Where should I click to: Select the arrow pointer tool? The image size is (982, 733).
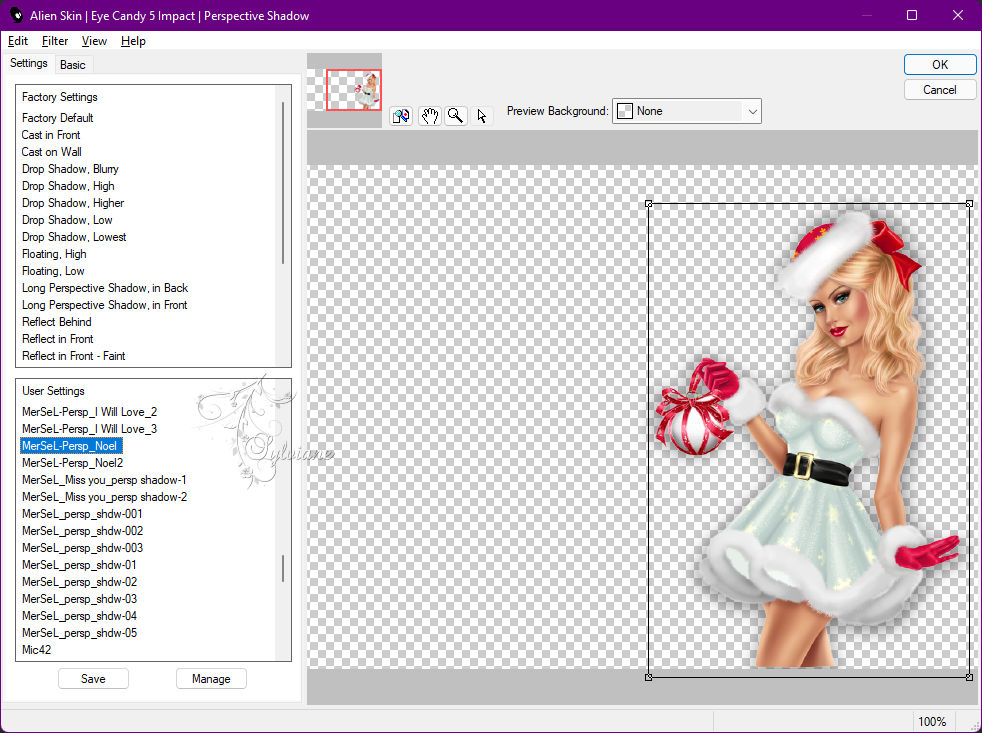pyautogui.click(x=482, y=116)
